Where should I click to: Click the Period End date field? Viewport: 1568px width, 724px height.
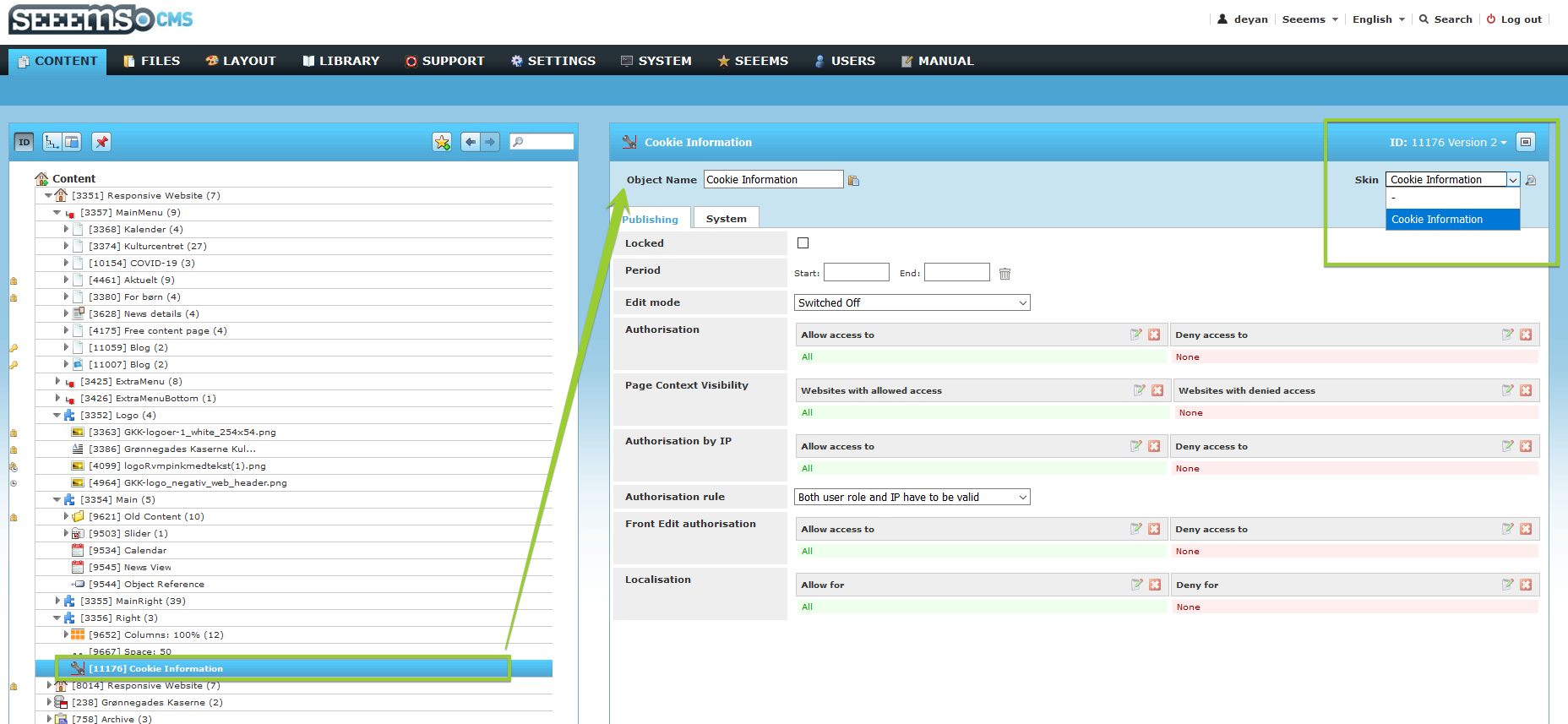click(956, 272)
